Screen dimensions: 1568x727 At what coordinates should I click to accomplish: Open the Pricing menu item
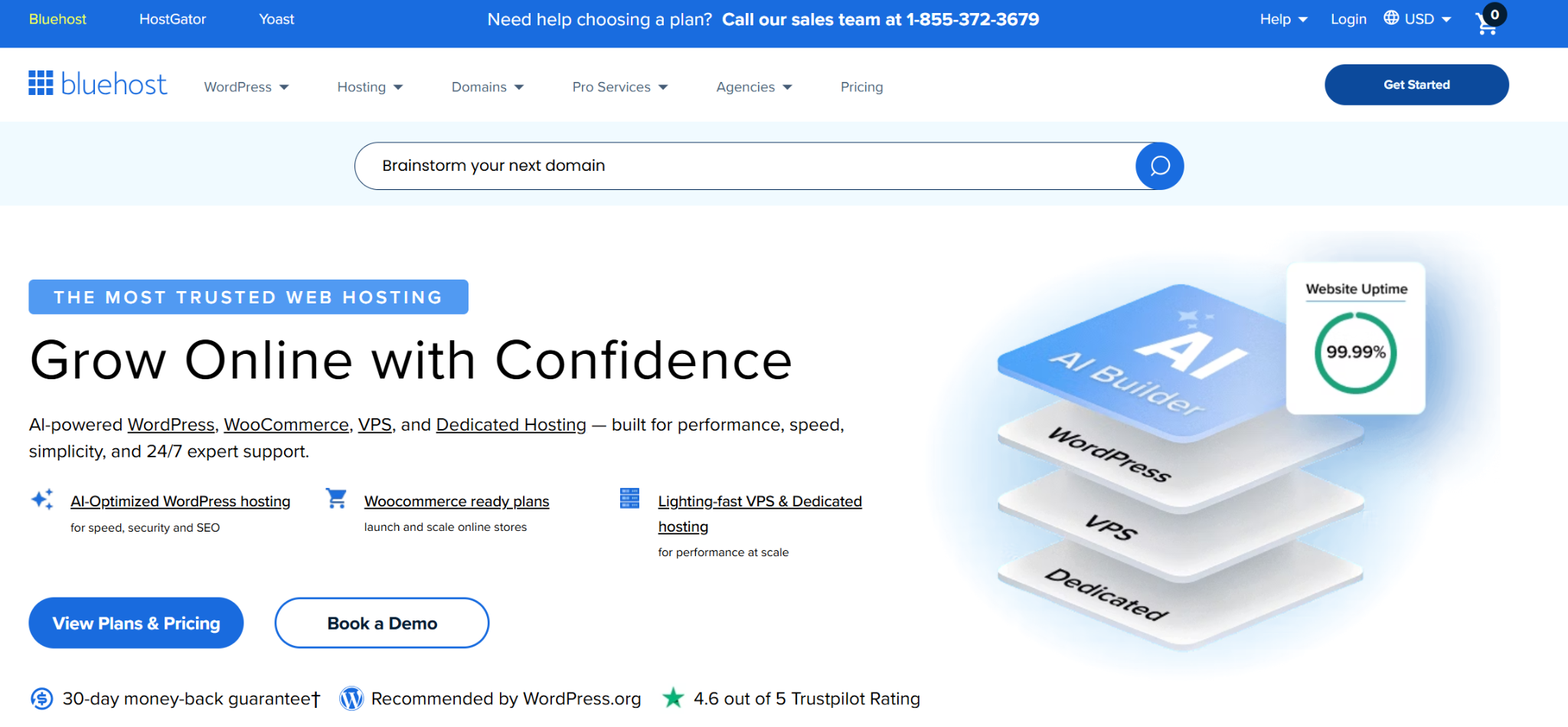click(861, 87)
